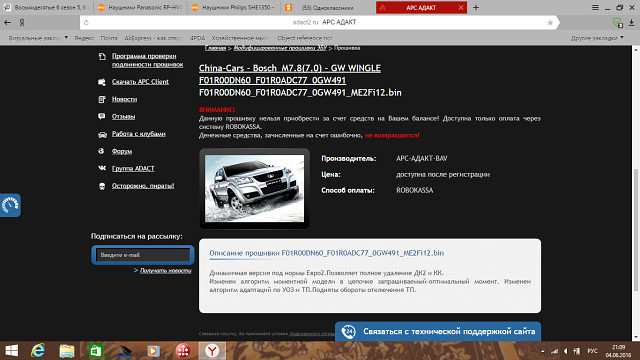This screenshot has height=360, width=640.
Task: Focus the Введите e-mail subscription field
Action: coord(143,255)
